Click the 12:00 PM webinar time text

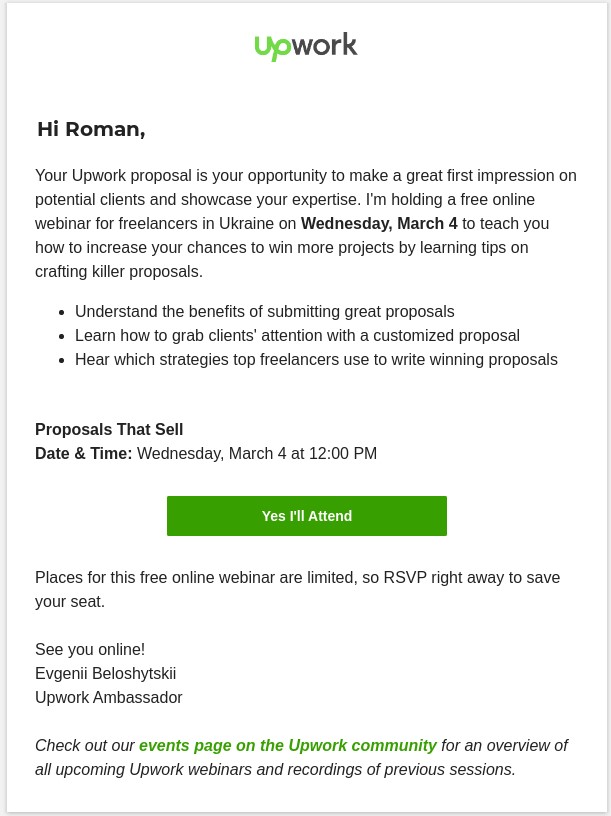[x=343, y=453]
